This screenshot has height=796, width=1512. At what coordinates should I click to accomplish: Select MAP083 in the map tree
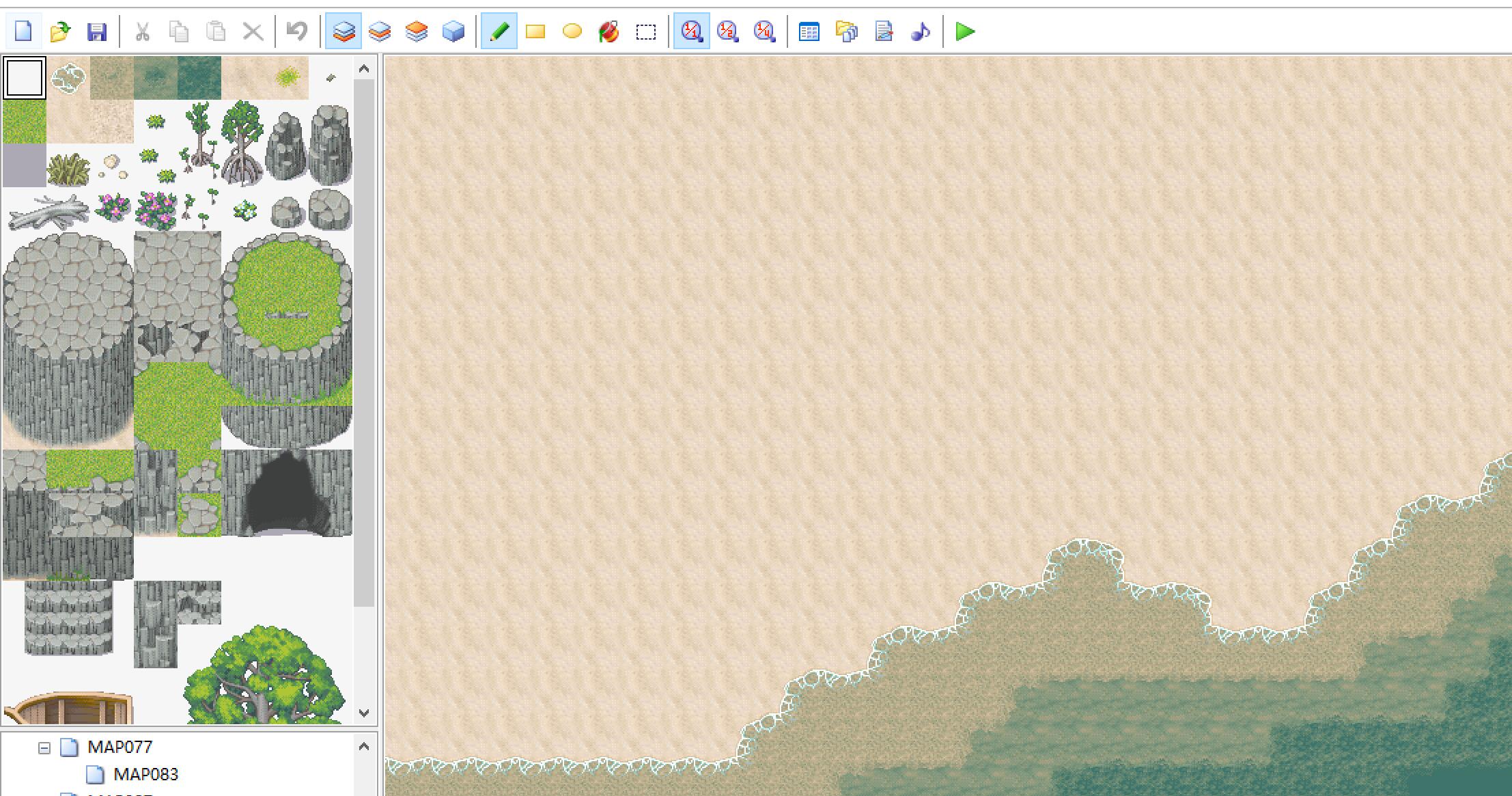145,775
